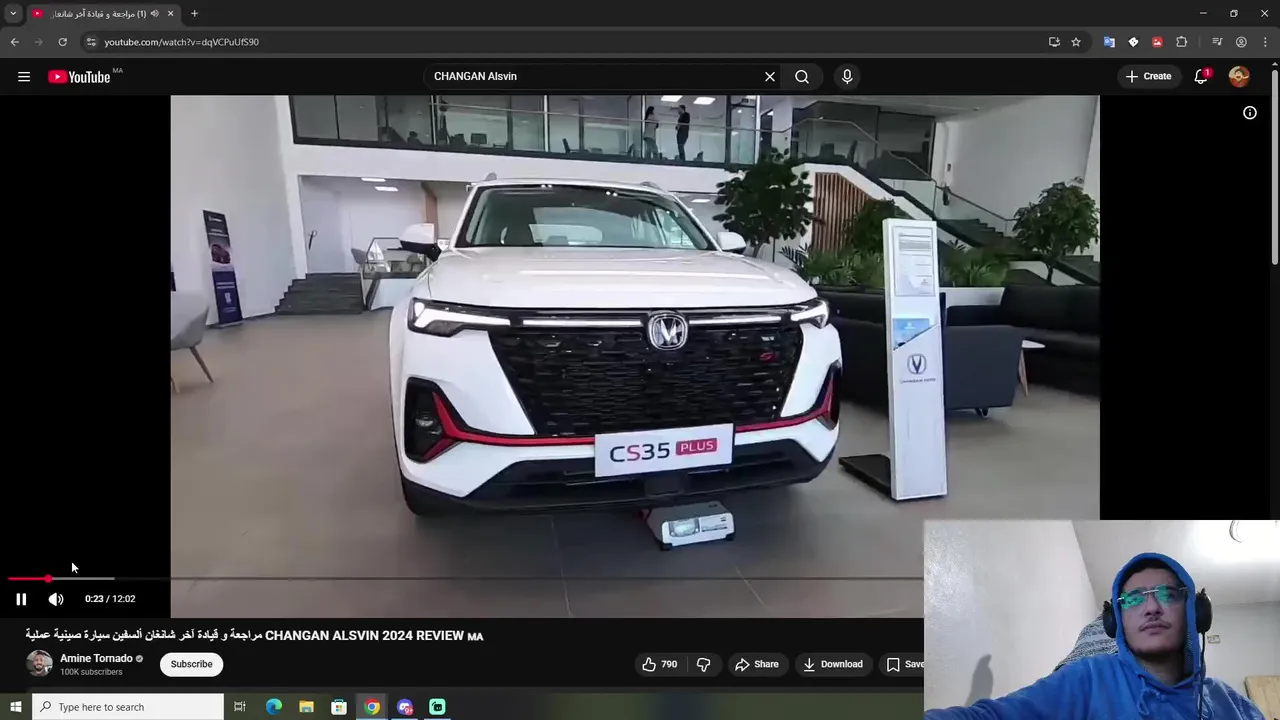Open Discord from taskbar
Viewport: 1280px width, 720px height.
click(405, 707)
